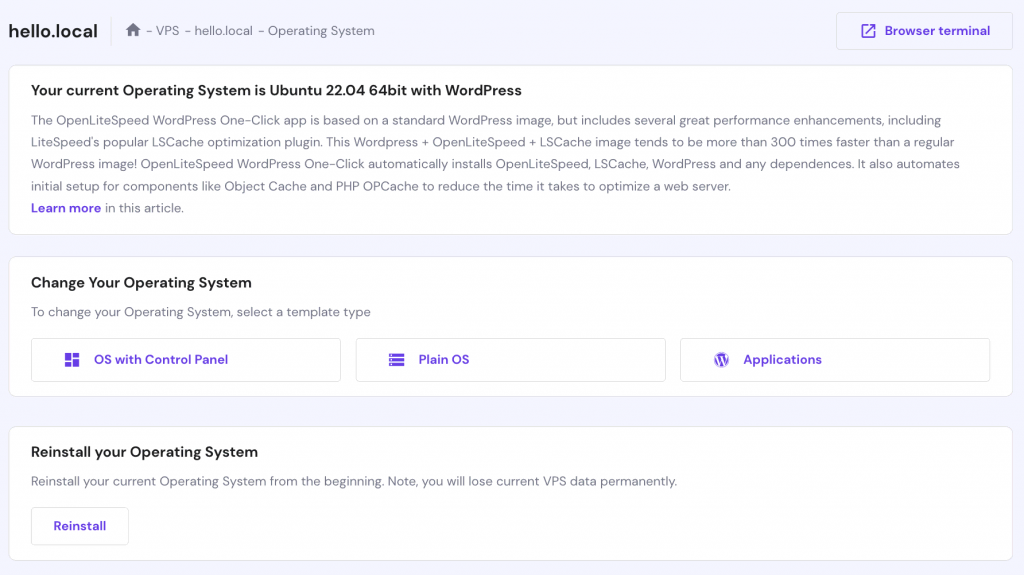This screenshot has width=1024, height=575.
Task: Click the Change Your Operating System heading
Action: (141, 282)
